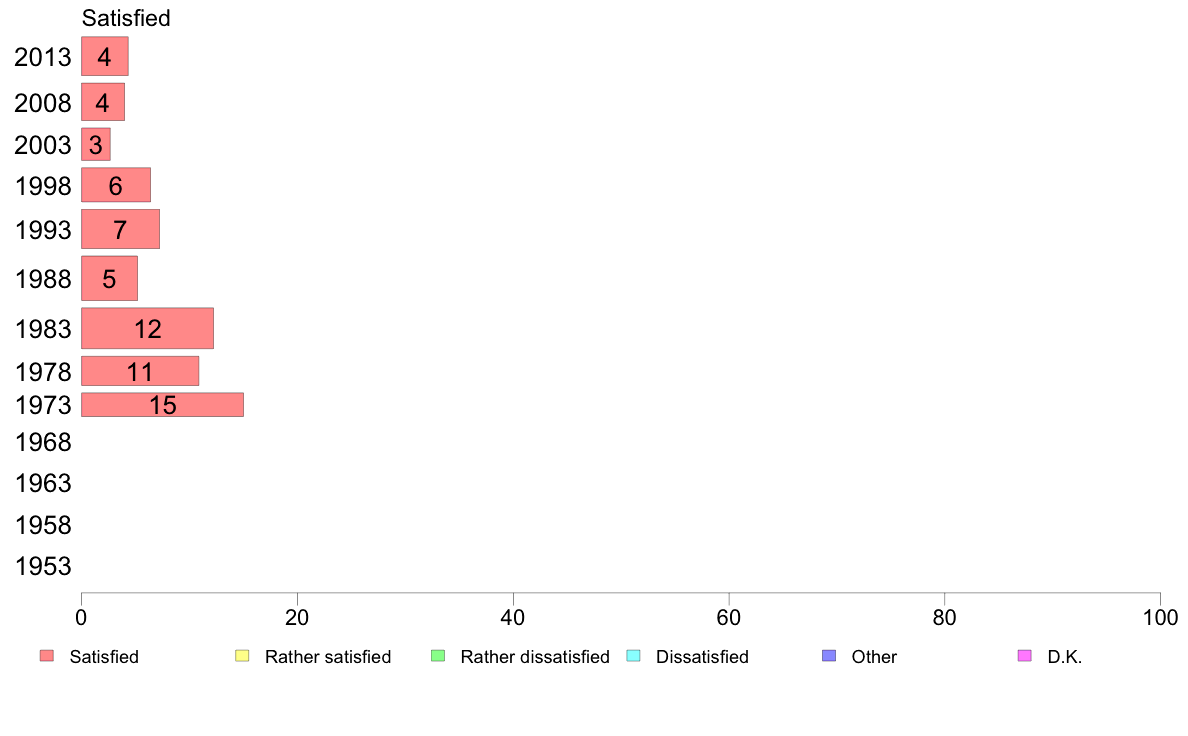Click the 1968 year label
The height and width of the screenshot is (736, 1188).
[43, 442]
